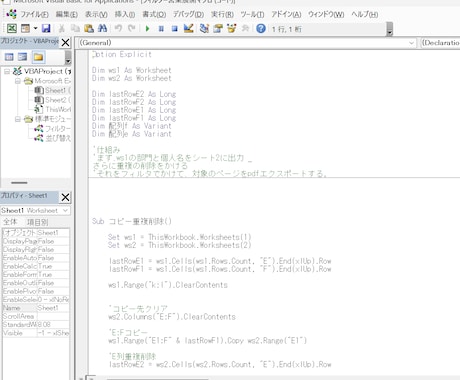Click the Redo arrow icon
The image size is (460, 380).
pyautogui.click(x=132, y=28)
